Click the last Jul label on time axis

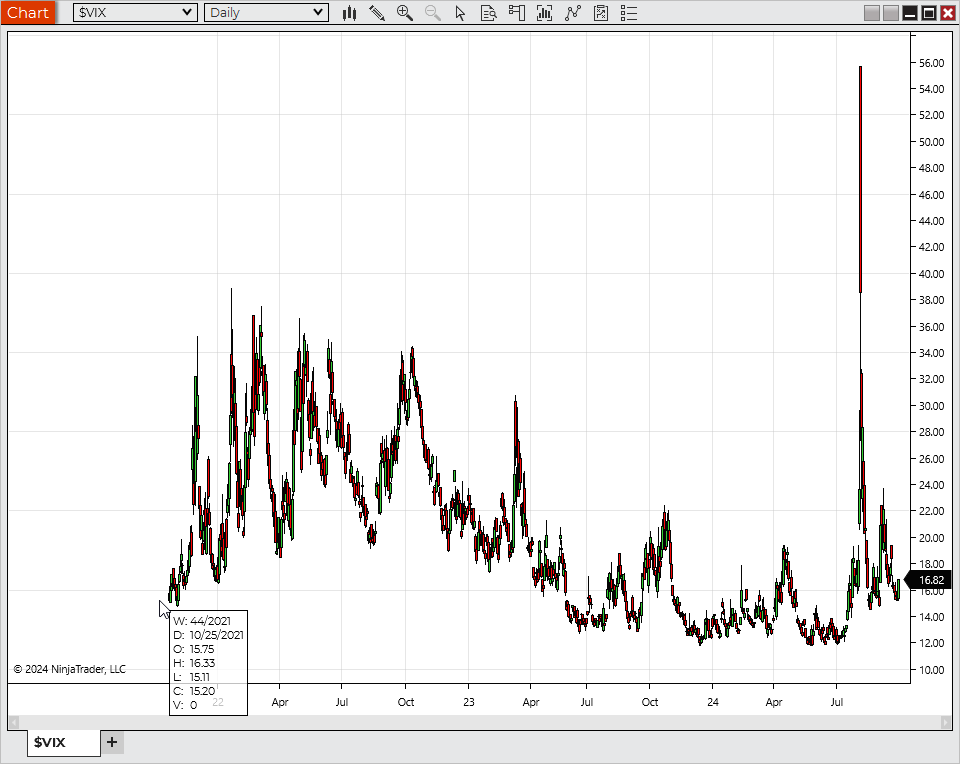(836, 702)
